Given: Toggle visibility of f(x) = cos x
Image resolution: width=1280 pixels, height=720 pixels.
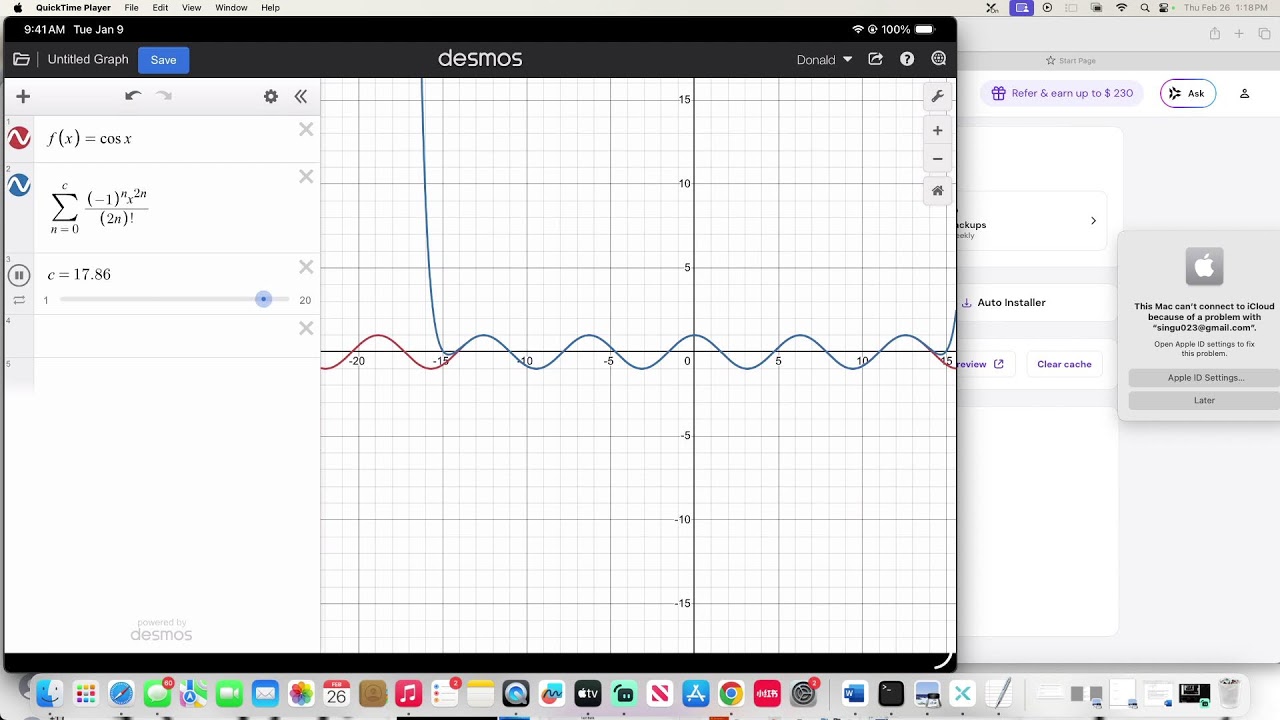Looking at the screenshot, I should click(19, 139).
